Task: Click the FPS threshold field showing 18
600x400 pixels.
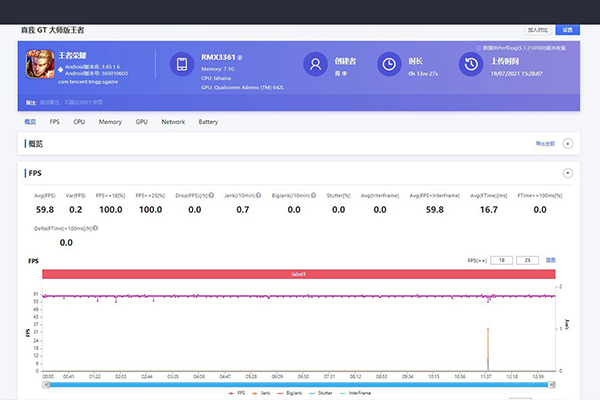Action: coord(503,260)
